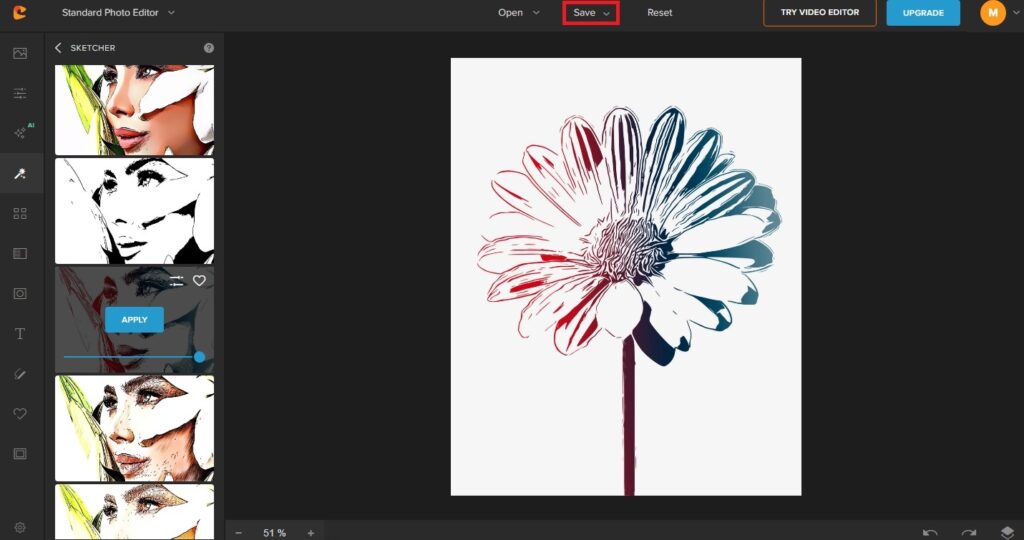1024x540 pixels.
Task: Undo the last action
Action: click(x=930, y=533)
